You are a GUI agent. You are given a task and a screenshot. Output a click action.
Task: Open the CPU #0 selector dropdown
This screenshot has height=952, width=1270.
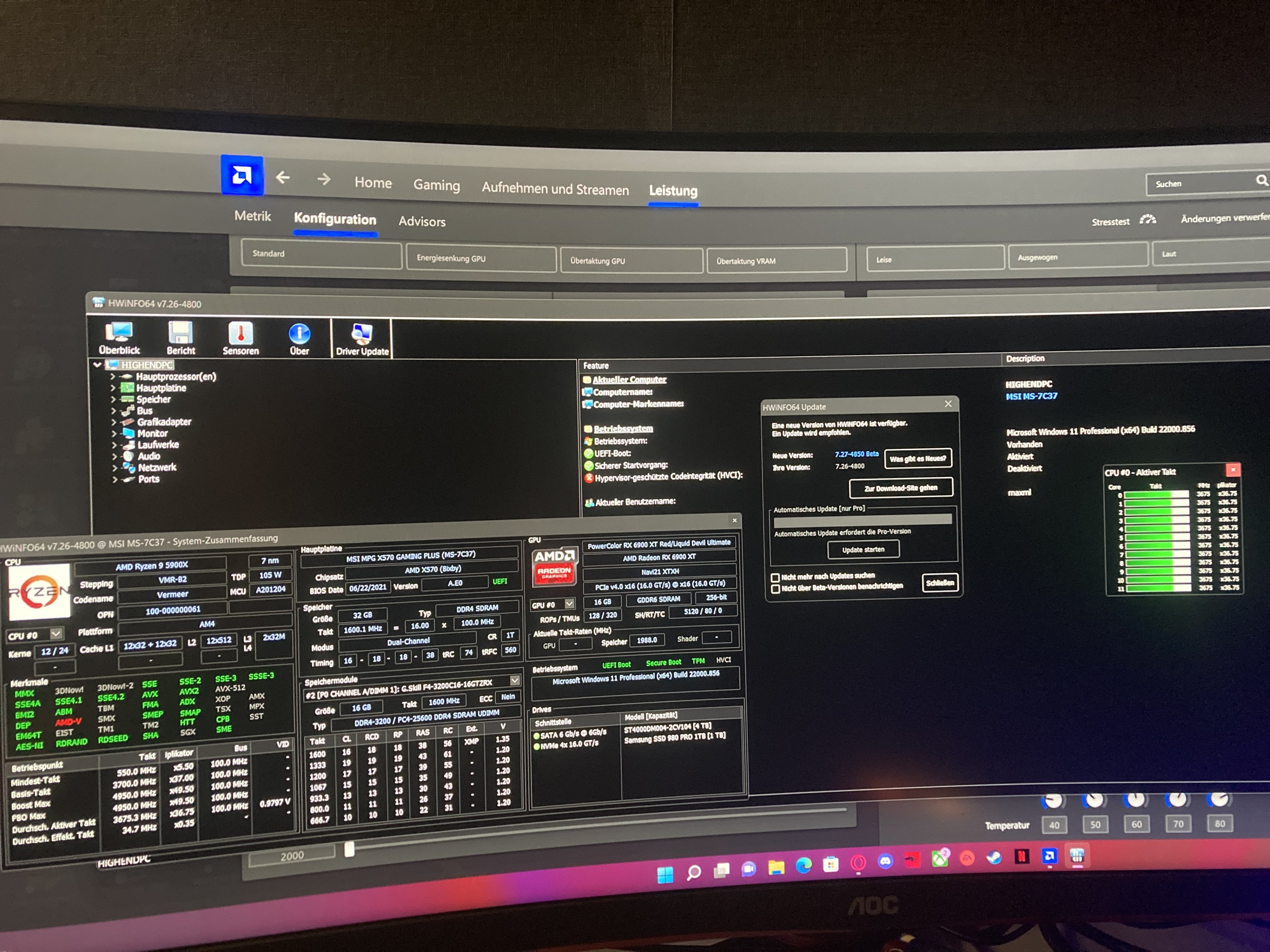pos(56,634)
